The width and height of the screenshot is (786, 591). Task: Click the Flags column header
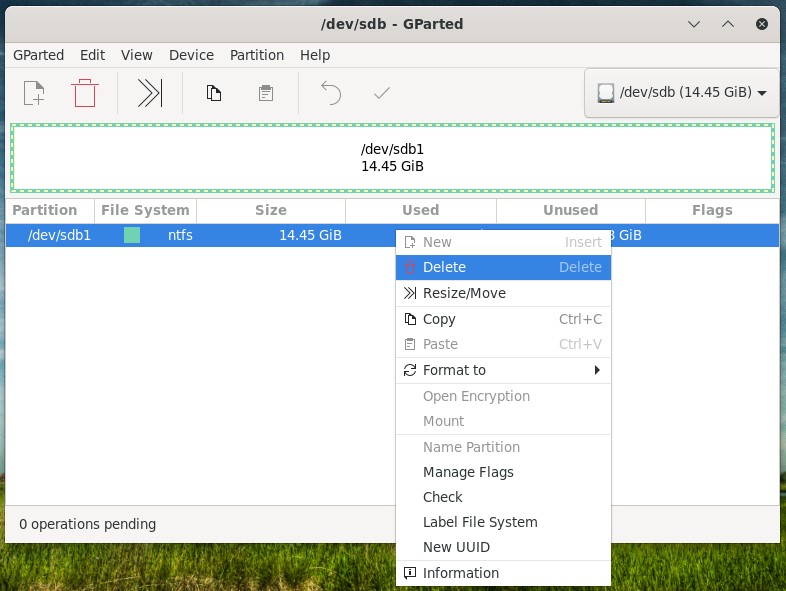coord(712,211)
